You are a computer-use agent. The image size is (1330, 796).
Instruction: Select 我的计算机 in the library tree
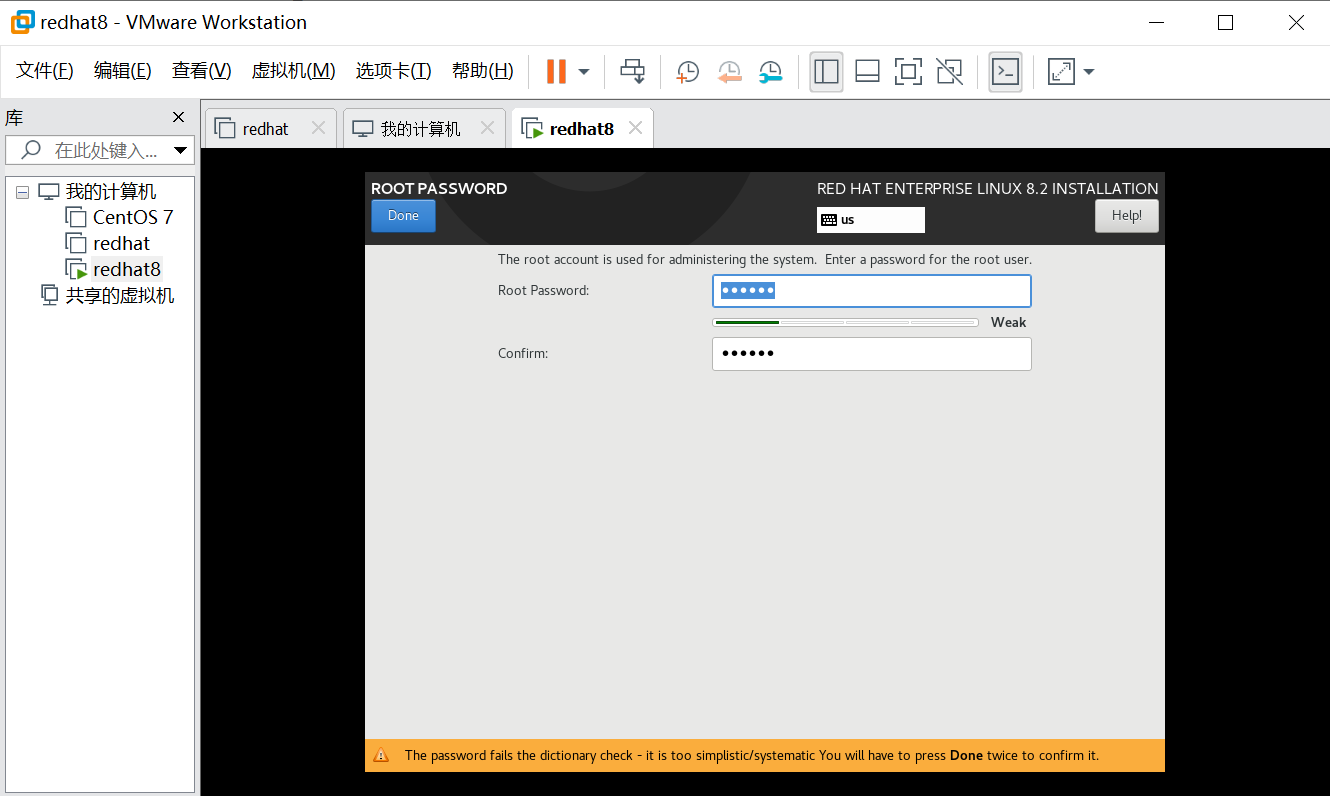(x=110, y=192)
